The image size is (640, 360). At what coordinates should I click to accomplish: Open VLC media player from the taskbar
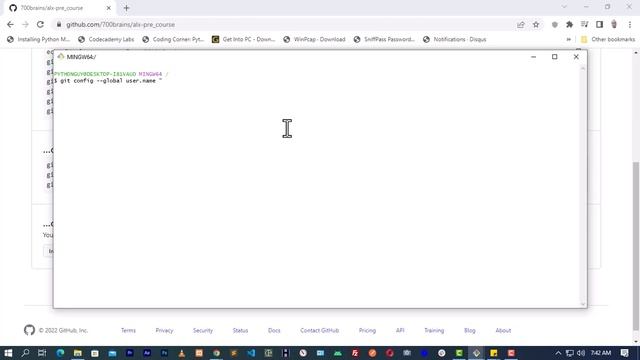coord(182,353)
